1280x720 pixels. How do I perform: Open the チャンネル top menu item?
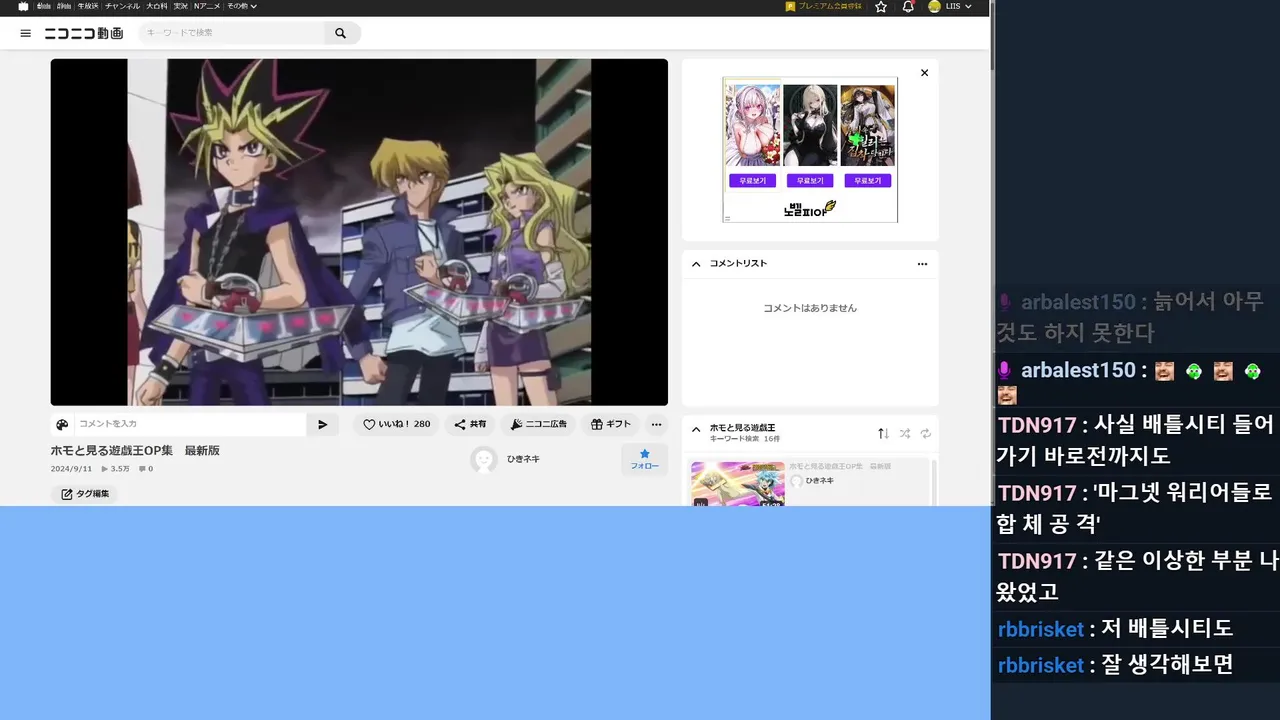pyautogui.click(x=122, y=6)
